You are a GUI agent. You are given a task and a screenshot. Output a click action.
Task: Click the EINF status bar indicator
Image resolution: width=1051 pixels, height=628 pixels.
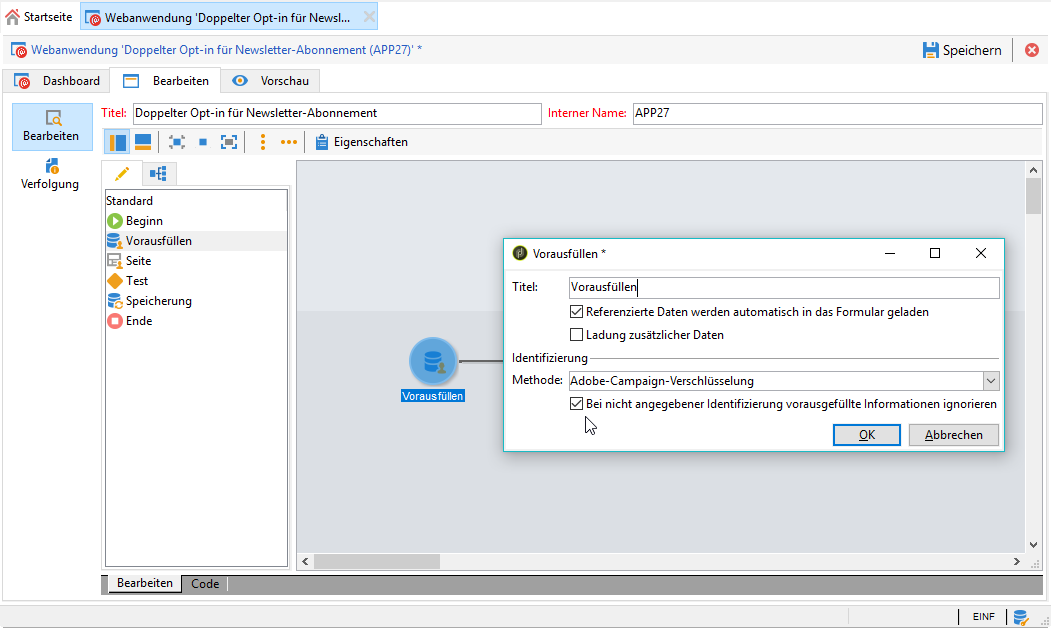pos(983,617)
